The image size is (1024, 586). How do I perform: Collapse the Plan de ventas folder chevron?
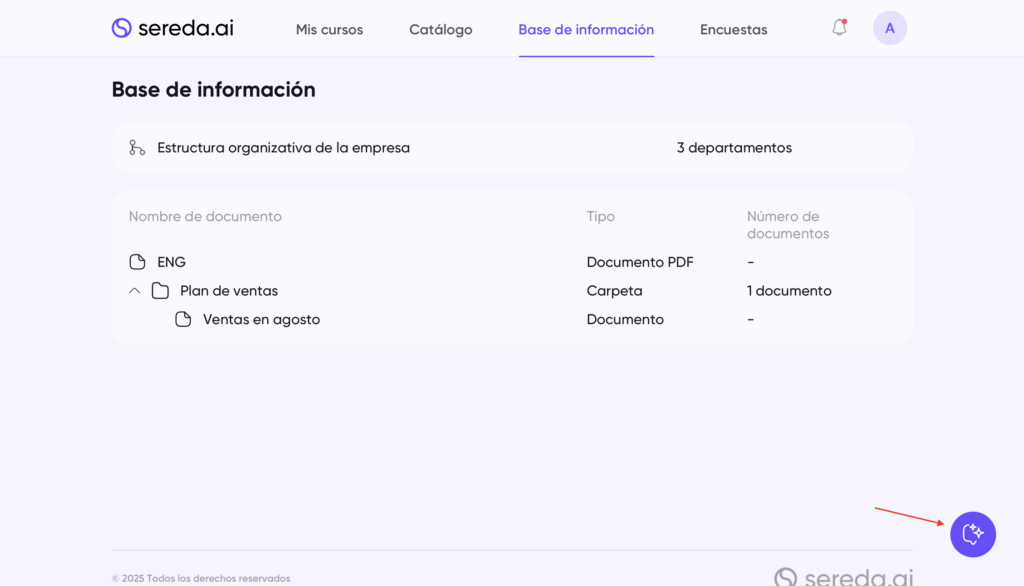(x=135, y=291)
